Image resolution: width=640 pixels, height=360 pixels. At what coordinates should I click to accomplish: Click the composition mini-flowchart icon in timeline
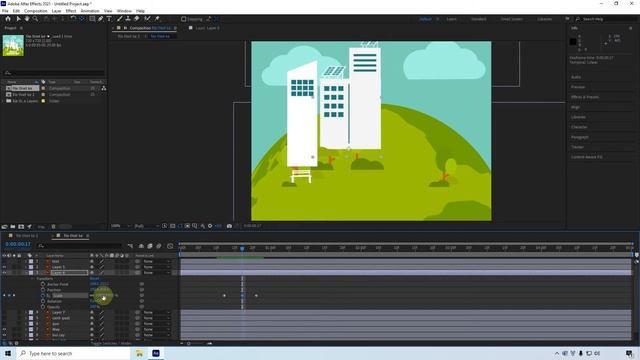tap(131, 246)
